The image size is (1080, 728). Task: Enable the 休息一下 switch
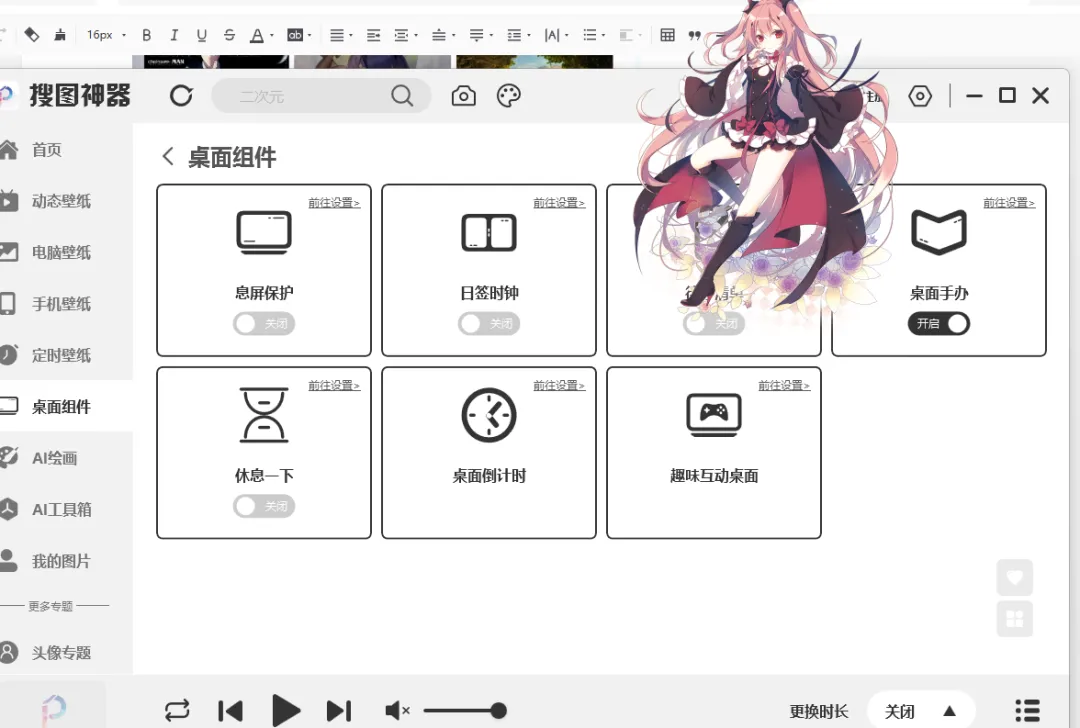pos(264,506)
